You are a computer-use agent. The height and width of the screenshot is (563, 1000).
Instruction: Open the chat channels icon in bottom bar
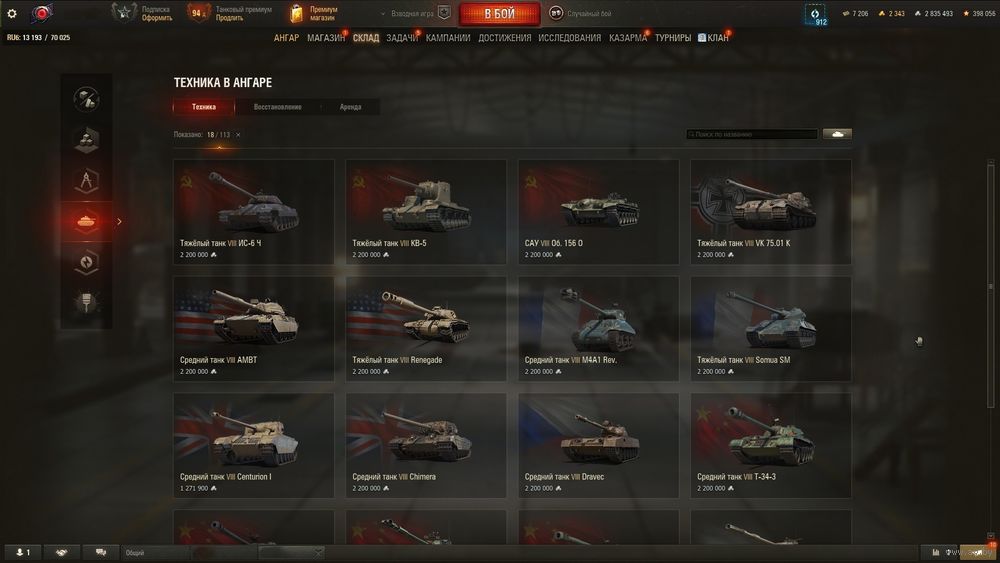[x=101, y=552]
